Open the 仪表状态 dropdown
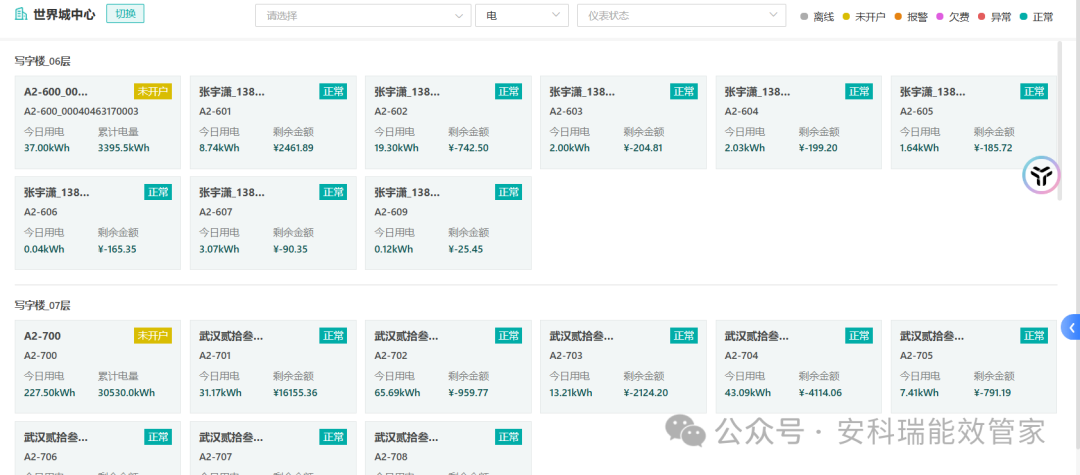 [x=681, y=15]
